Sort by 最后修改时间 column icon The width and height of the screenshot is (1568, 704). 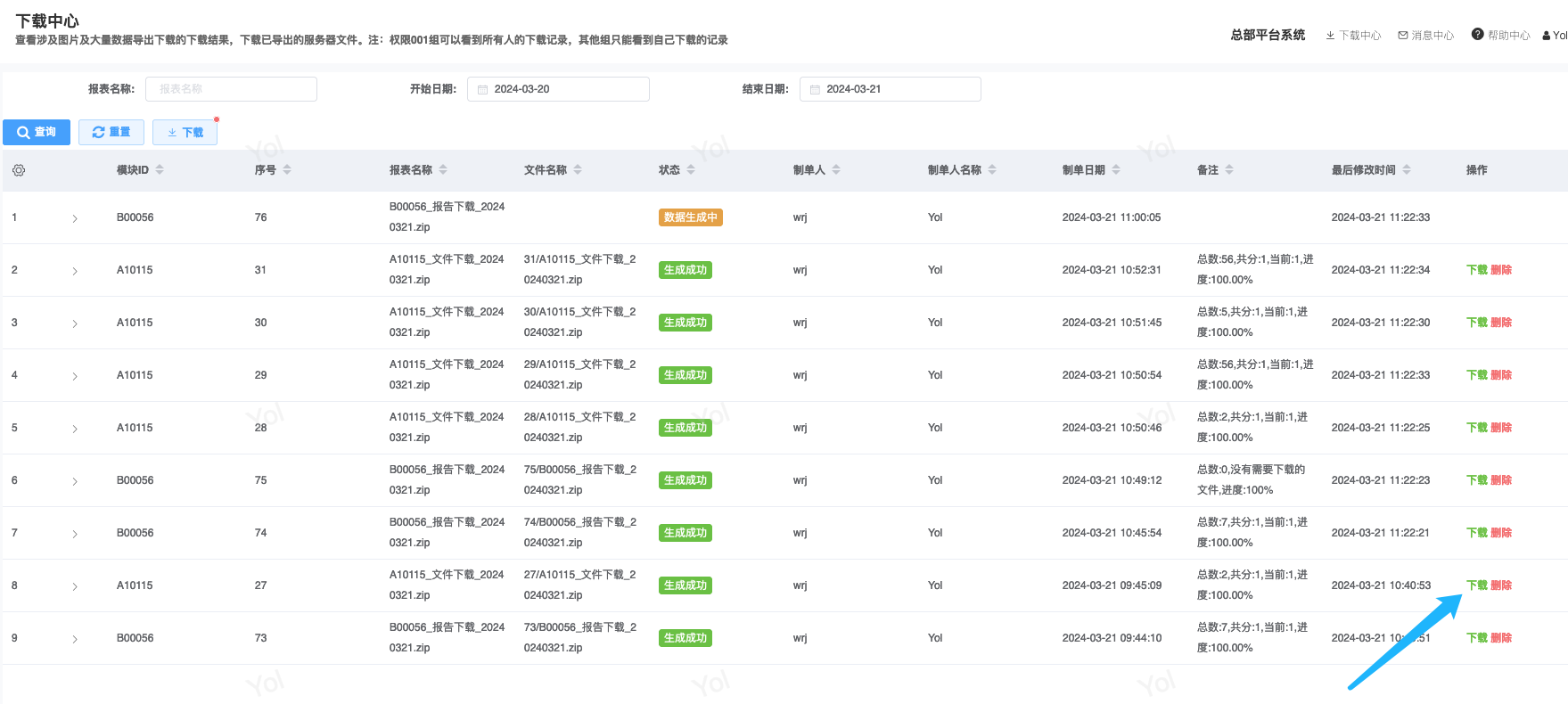1407,170
